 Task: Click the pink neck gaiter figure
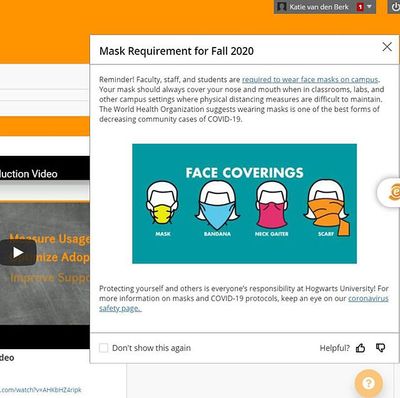pos(272,208)
